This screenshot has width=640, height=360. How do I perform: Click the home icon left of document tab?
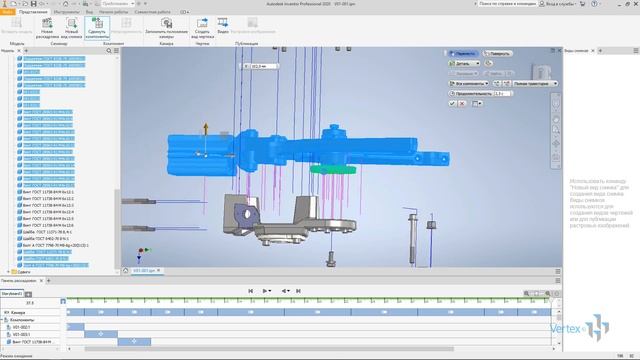[x=126, y=271]
